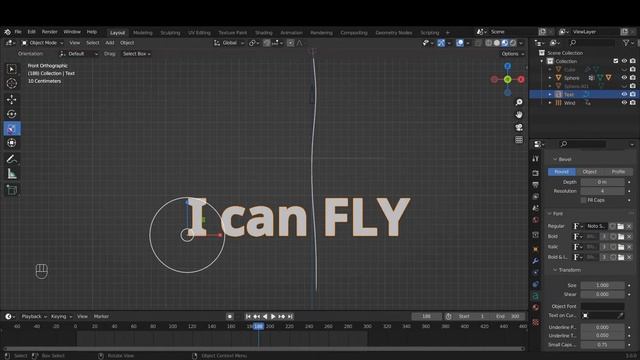Viewport: 640px width, 360px height.
Task: Toggle proportional editing in header
Action: click(x=290, y=43)
